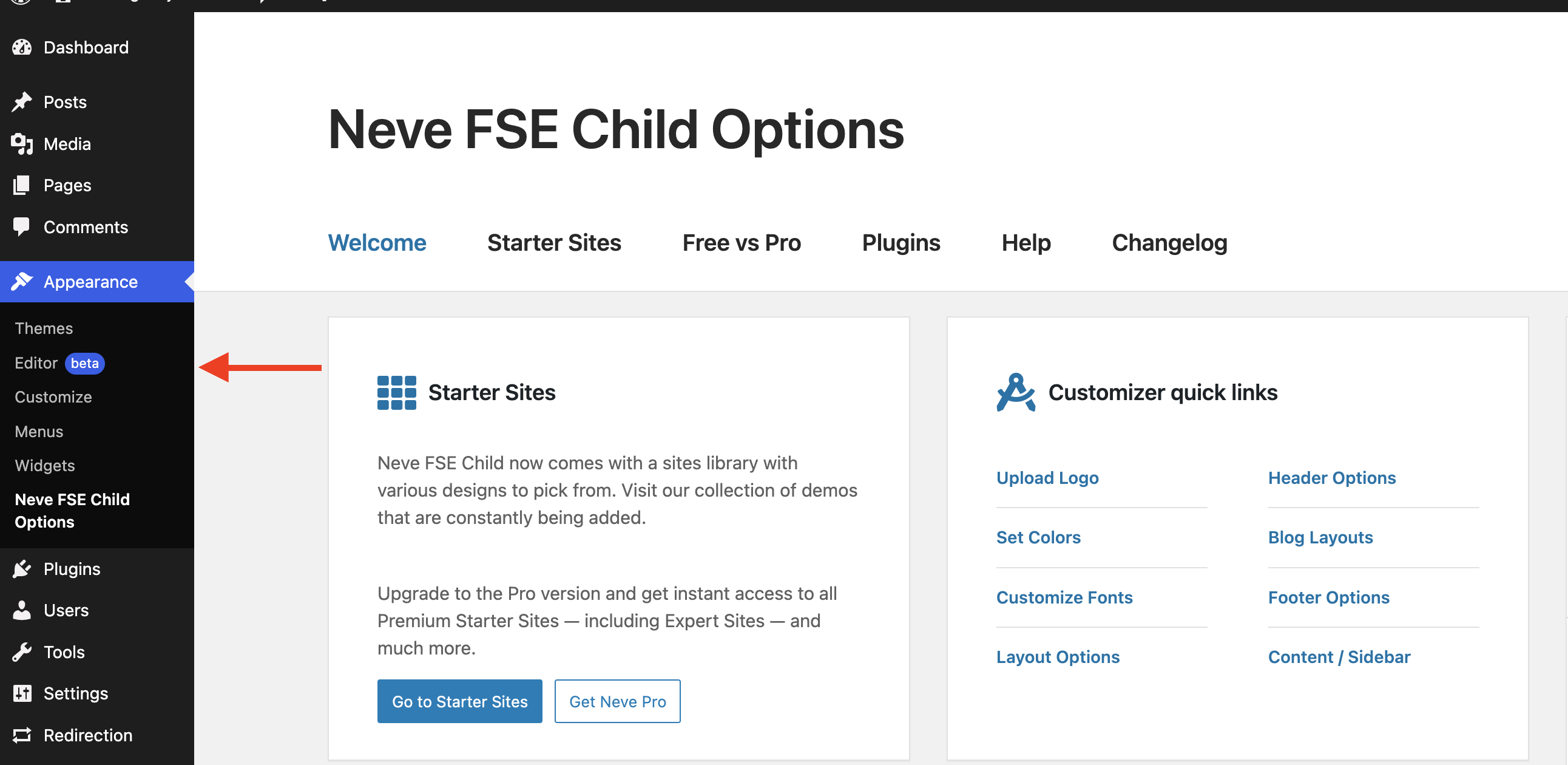Click the Redirection icon
This screenshot has height=765, width=1568.
coord(22,735)
